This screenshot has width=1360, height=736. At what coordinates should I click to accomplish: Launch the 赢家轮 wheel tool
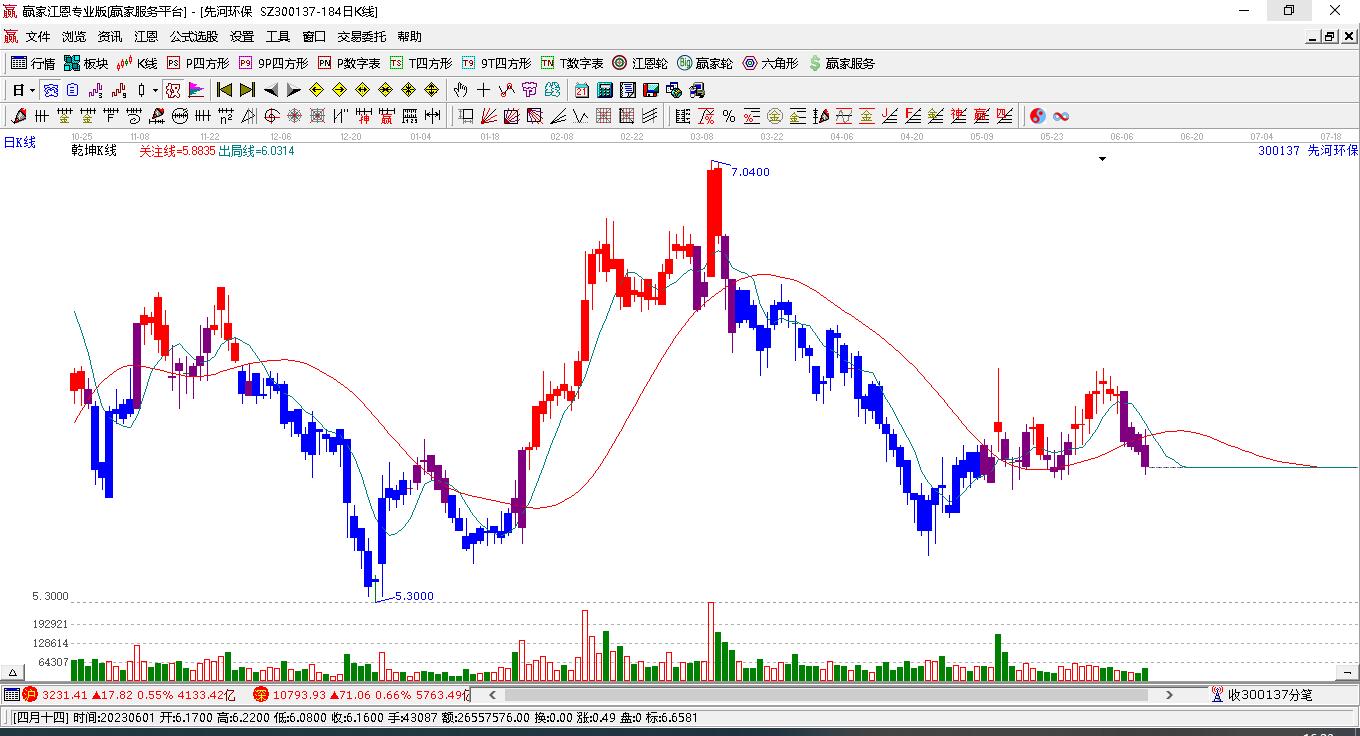click(705, 63)
